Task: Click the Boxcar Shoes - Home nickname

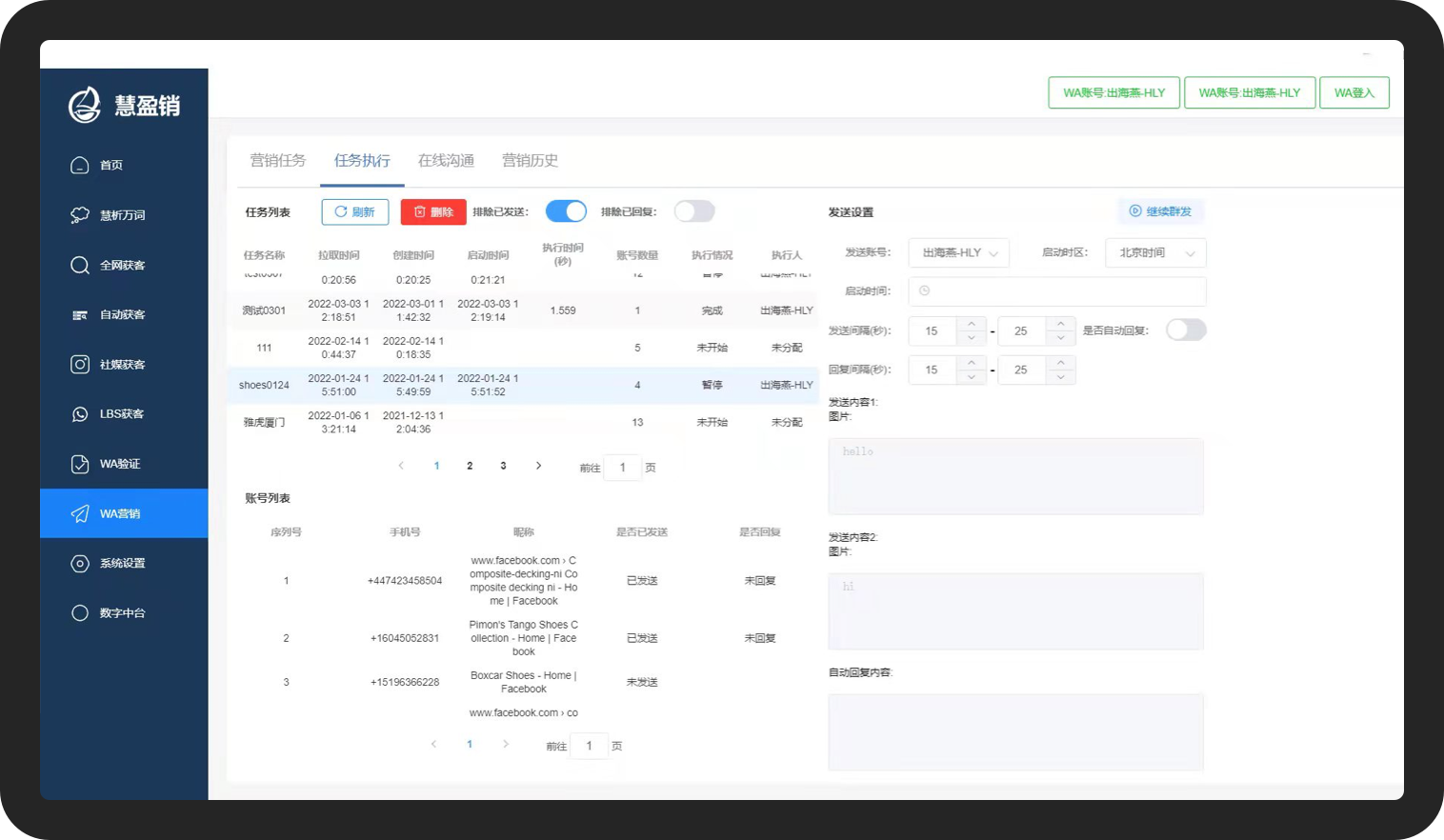Action: (523, 682)
